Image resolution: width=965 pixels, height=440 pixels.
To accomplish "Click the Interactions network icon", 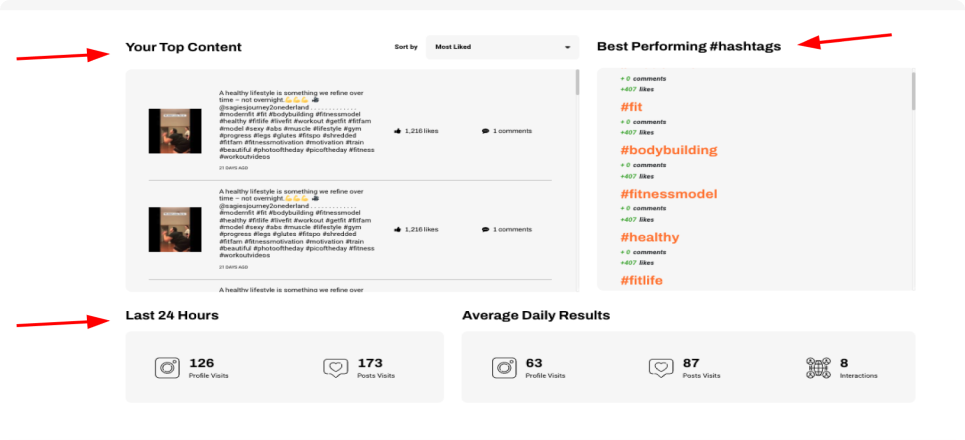I will click(818, 368).
